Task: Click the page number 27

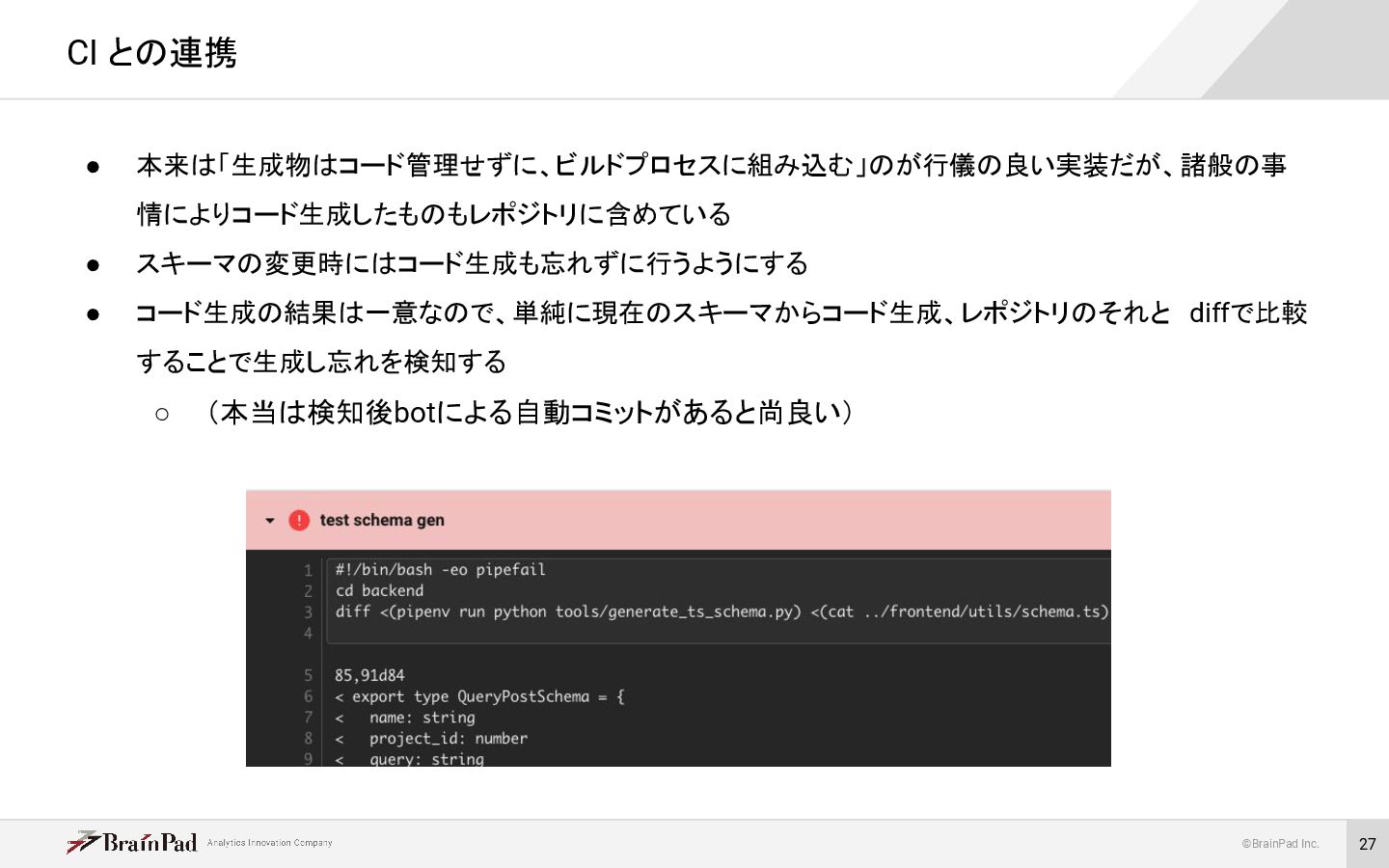Action: (1367, 844)
